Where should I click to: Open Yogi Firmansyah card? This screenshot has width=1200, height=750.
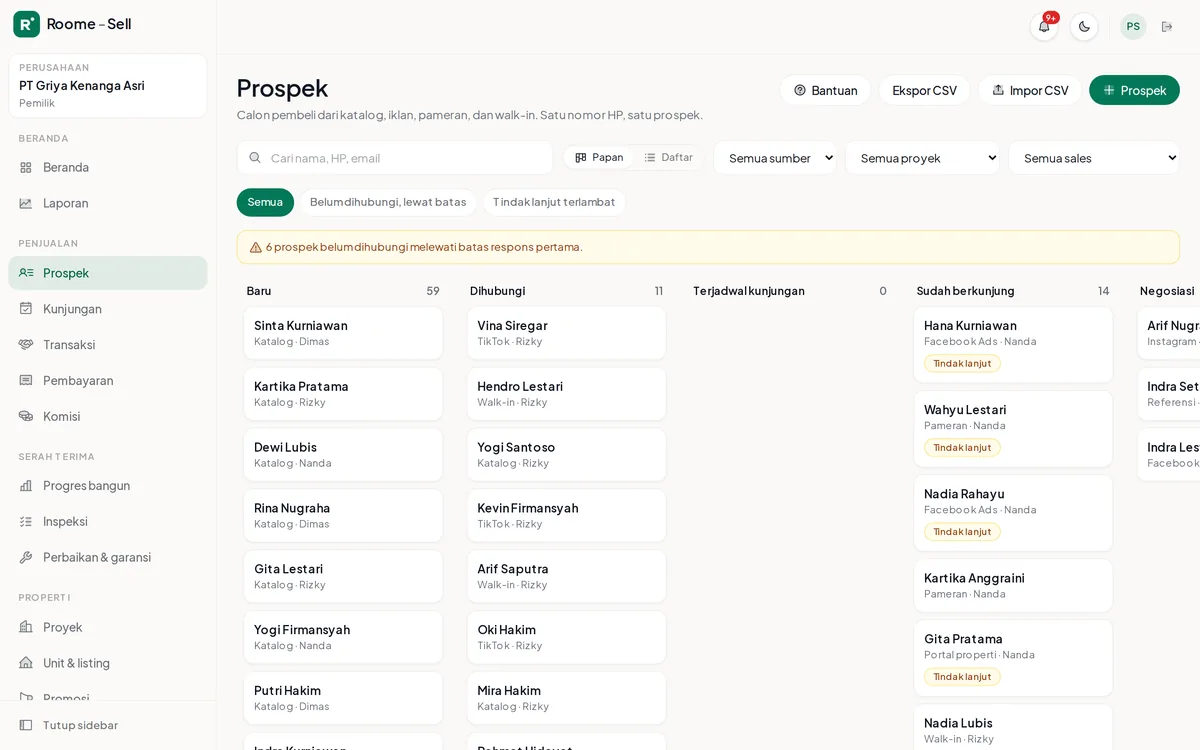[343, 638]
